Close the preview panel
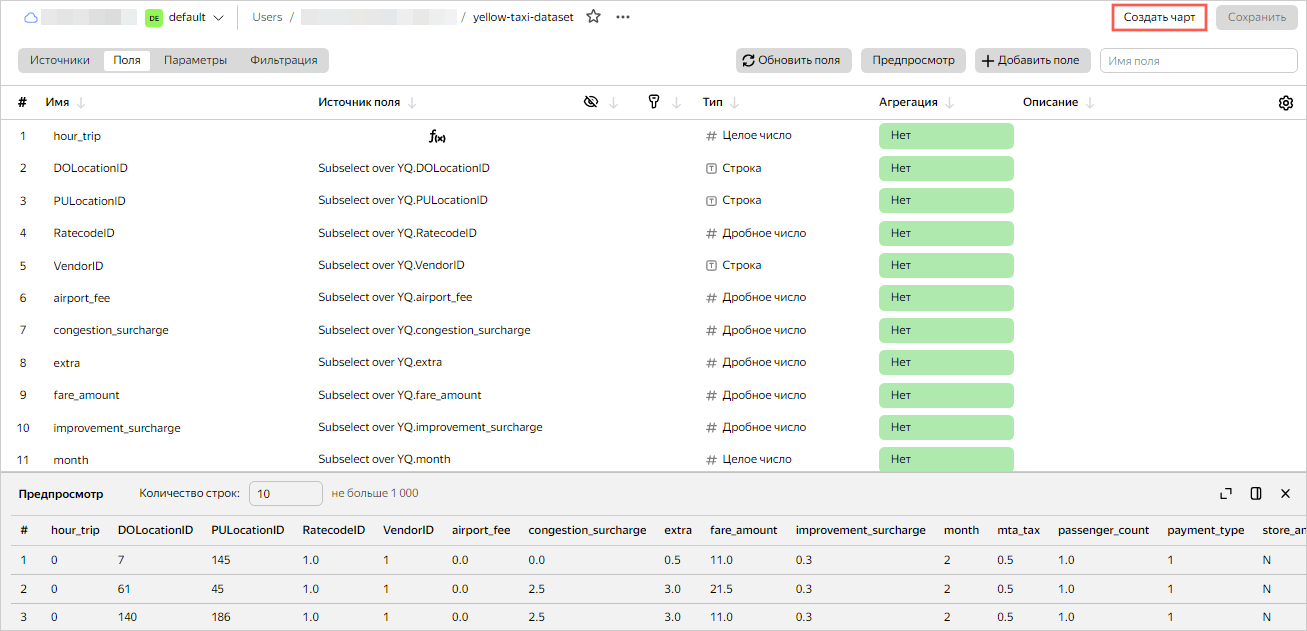 click(x=1286, y=493)
